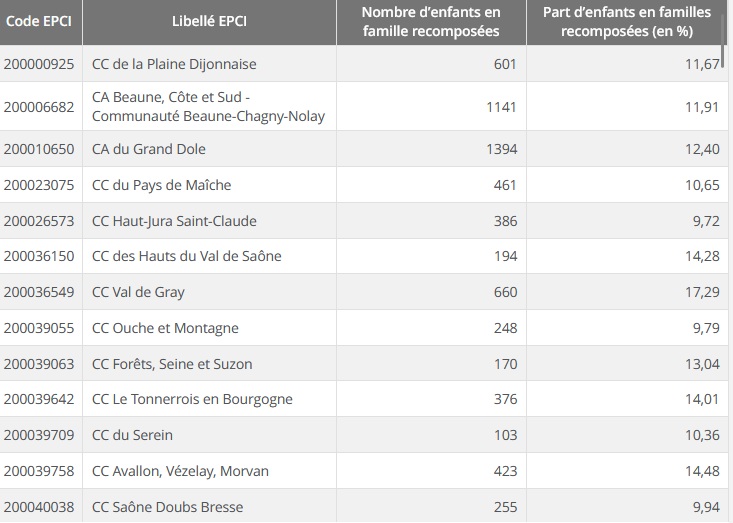Click code 200000925 in first row
Screen dimensions: 733x523
(39, 64)
